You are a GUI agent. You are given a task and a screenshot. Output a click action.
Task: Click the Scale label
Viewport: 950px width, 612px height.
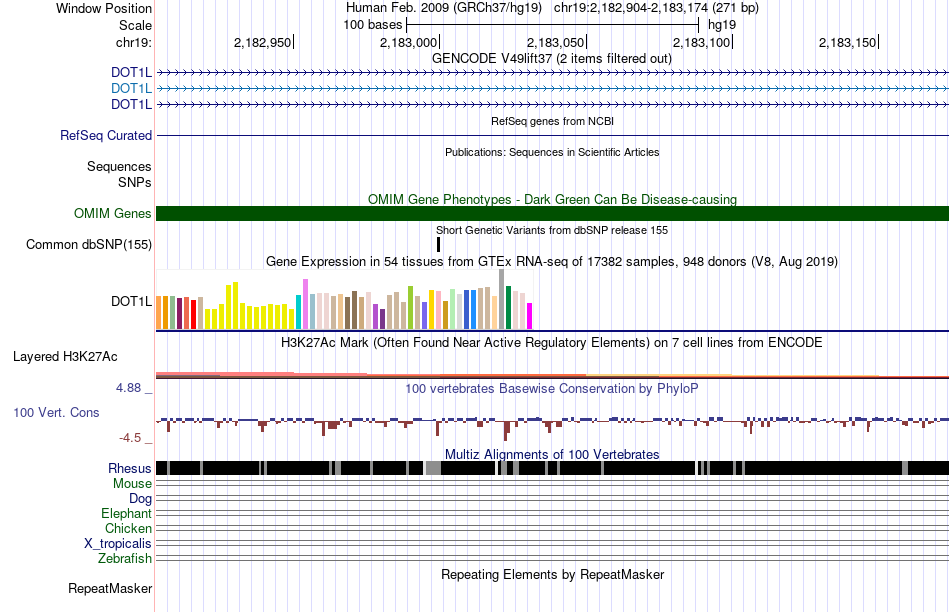136,25
